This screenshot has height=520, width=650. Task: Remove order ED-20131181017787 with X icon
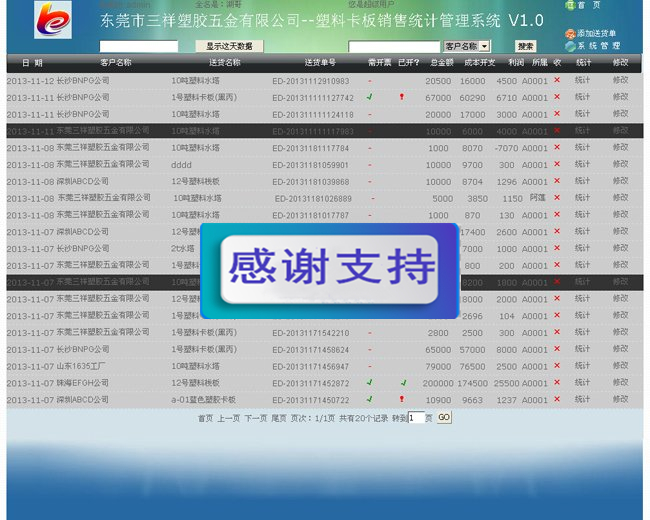[x=557, y=214]
